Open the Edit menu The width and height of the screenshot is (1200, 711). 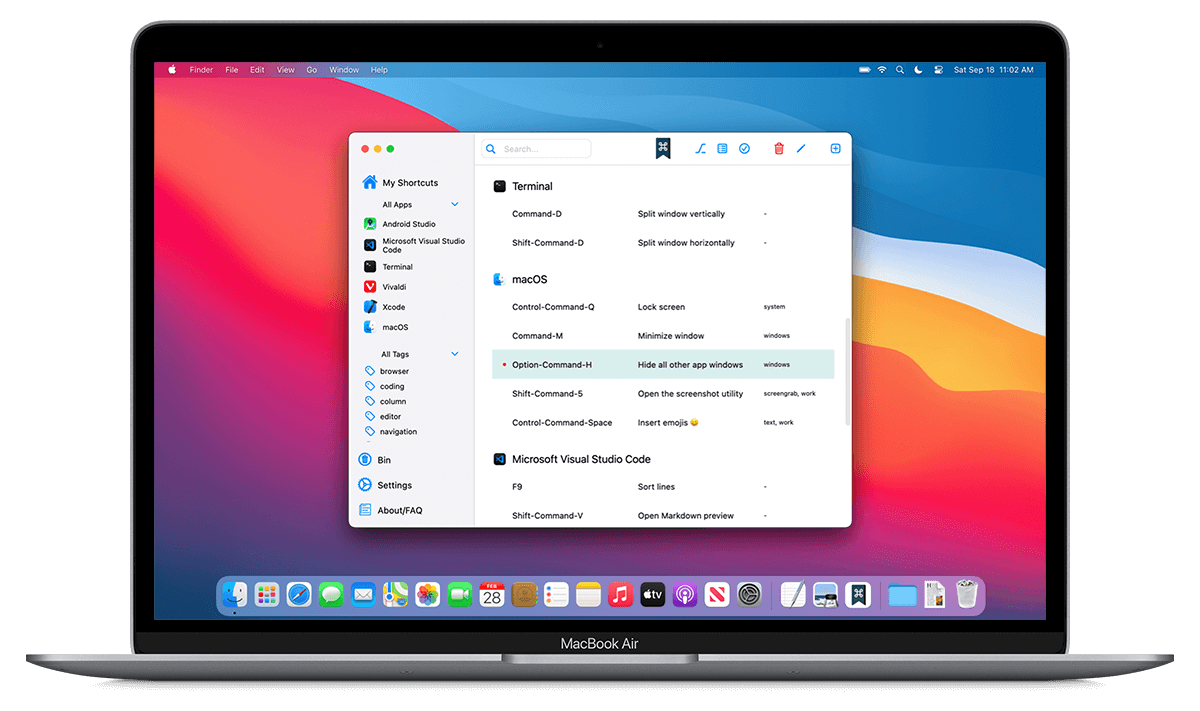258,70
